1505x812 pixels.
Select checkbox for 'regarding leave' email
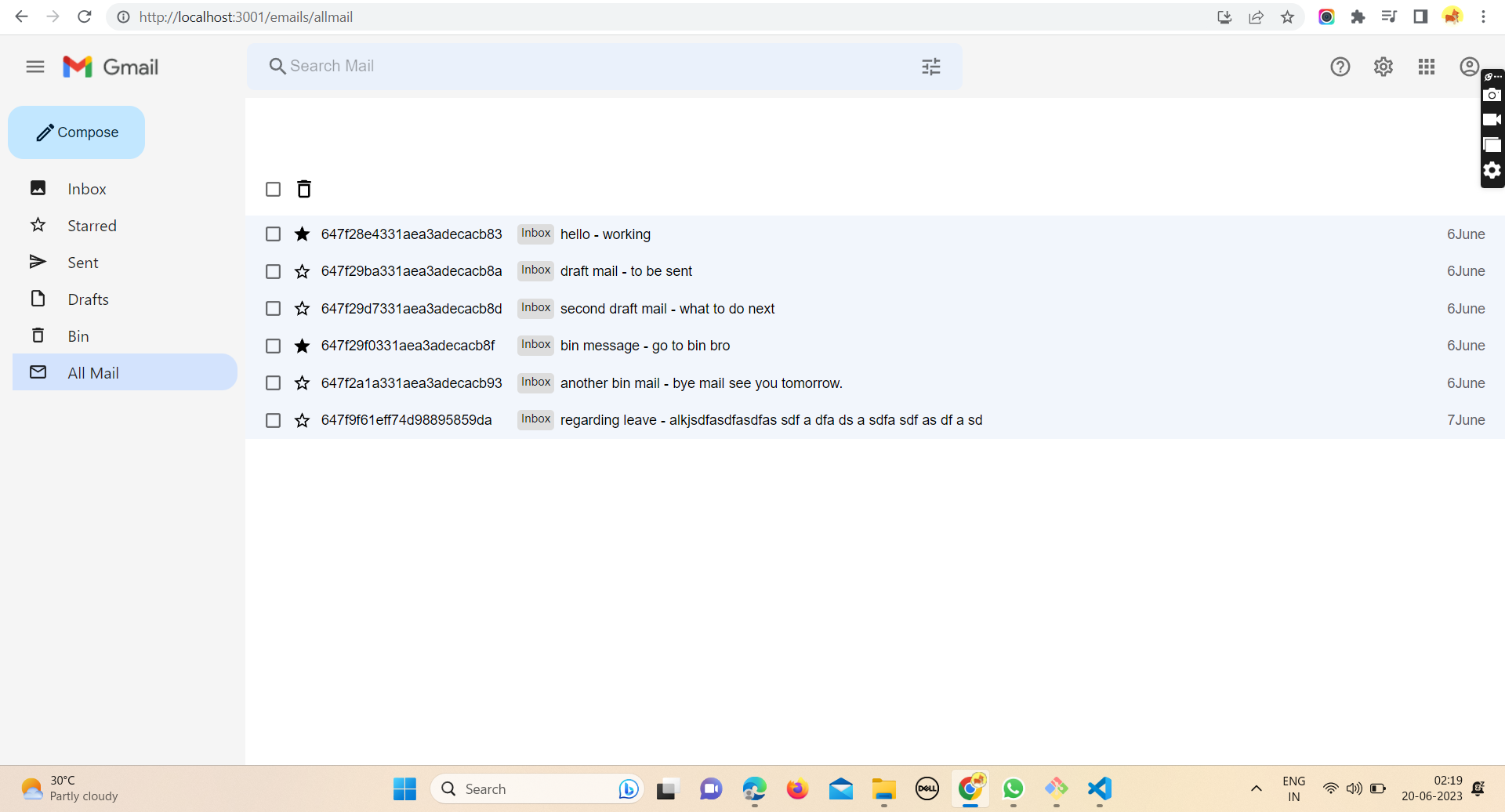(x=273, y=420)
